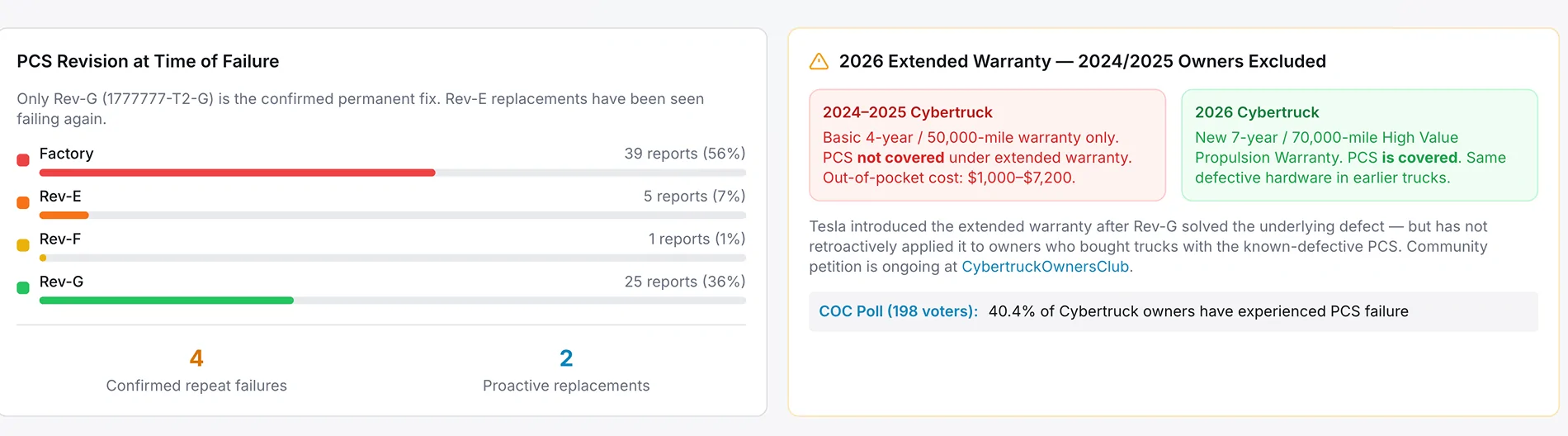The height and width of the screenshot is (436, 1568).
Task: Click the '2024–2025 Cybertruck' red card title
Action: click(907, 112)
